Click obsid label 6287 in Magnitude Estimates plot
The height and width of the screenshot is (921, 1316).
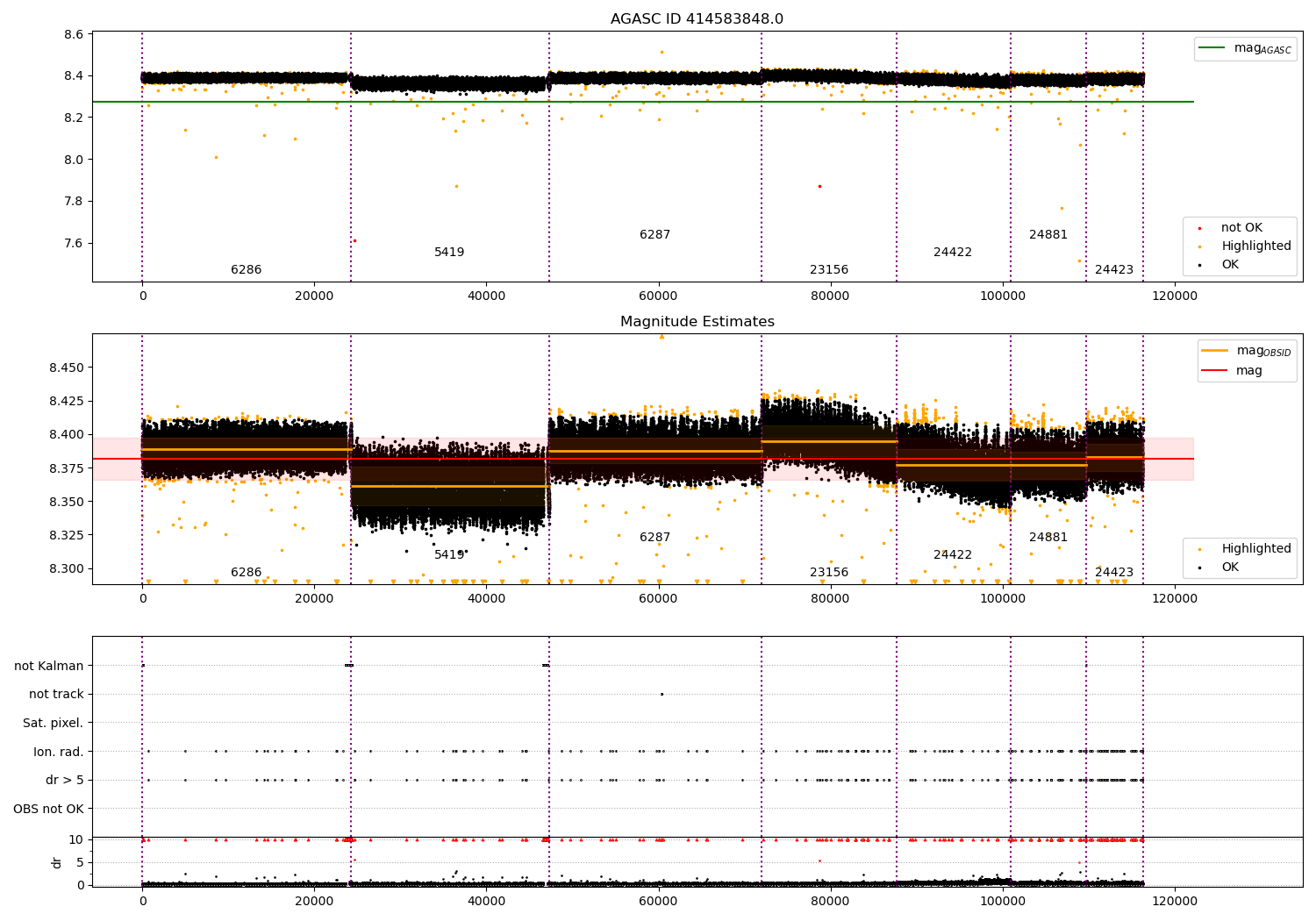coord(654,538)
